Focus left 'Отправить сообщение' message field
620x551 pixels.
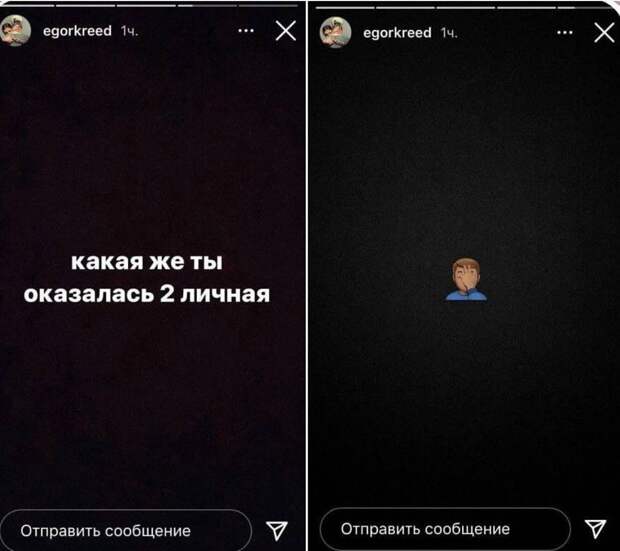click(126, 530)
